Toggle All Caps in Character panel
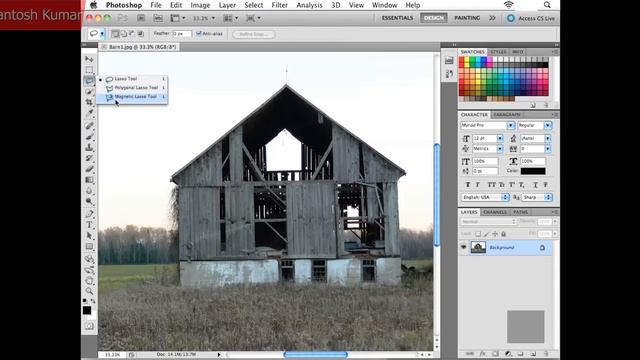 [492, 185]
